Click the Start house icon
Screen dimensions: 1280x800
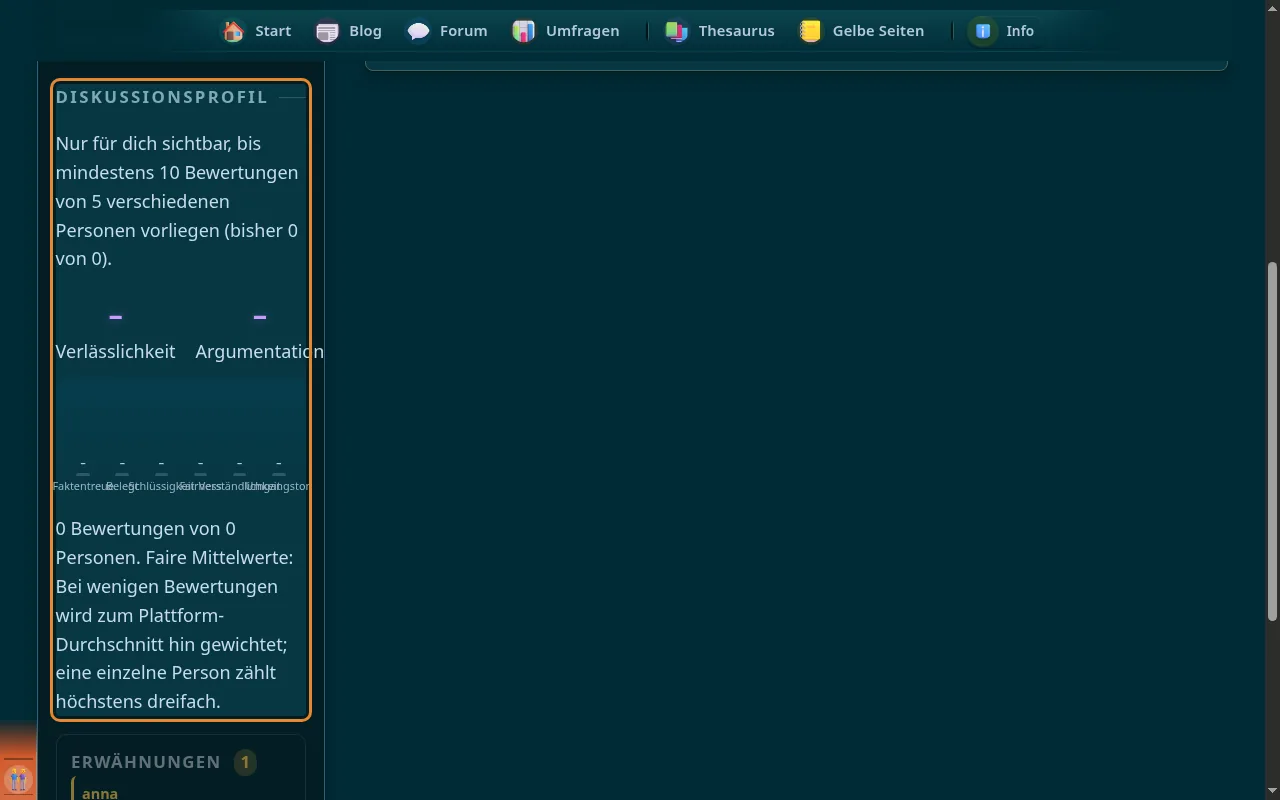[x=233, y=31]
